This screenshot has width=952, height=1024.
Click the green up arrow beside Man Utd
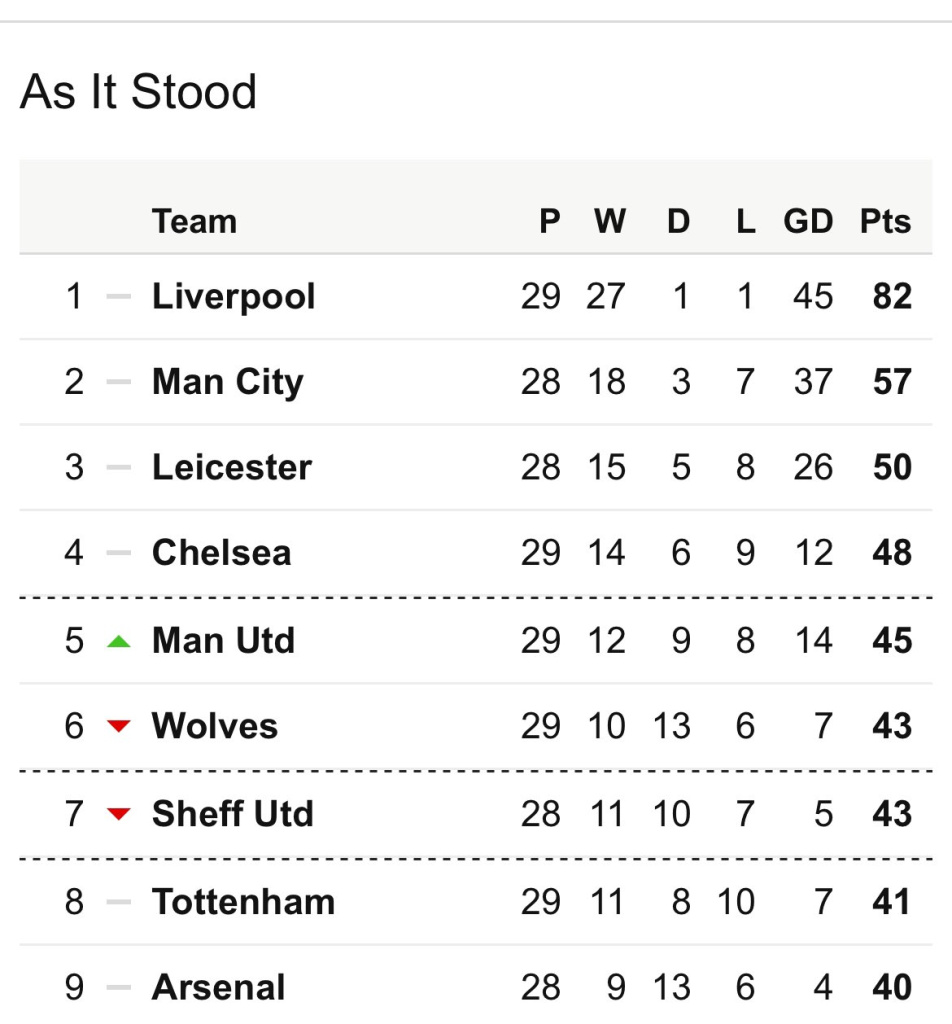click(119, 641)
